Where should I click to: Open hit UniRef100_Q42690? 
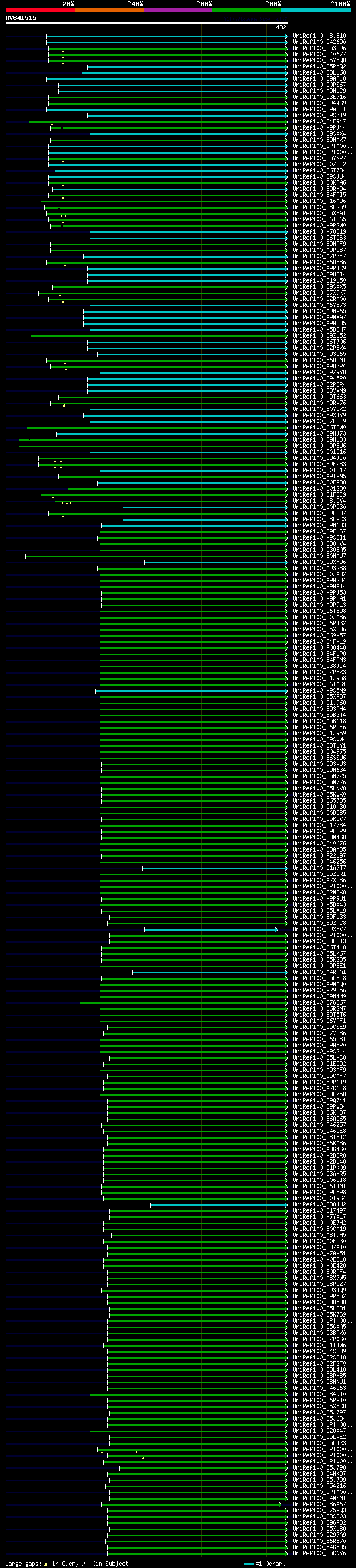[x=319, y=42]
